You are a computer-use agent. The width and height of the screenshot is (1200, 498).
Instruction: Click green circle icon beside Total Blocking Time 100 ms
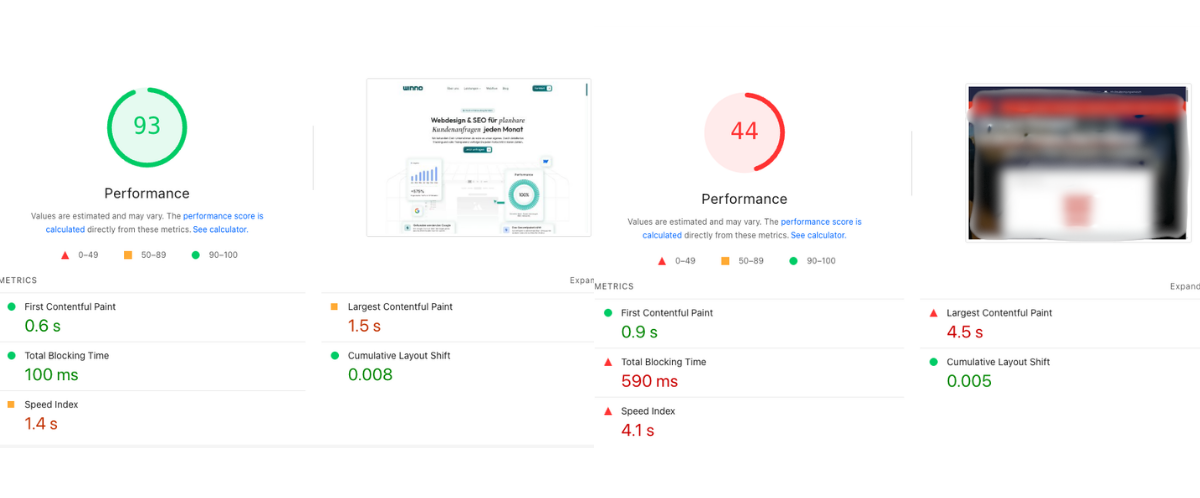coord(12,356)
